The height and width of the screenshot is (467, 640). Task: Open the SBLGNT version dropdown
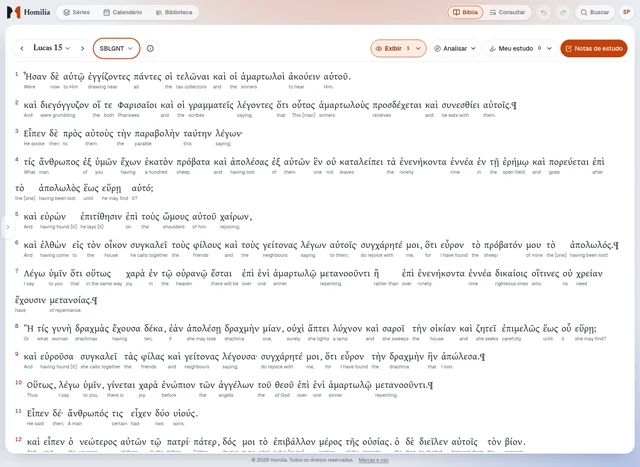[116, 48]
